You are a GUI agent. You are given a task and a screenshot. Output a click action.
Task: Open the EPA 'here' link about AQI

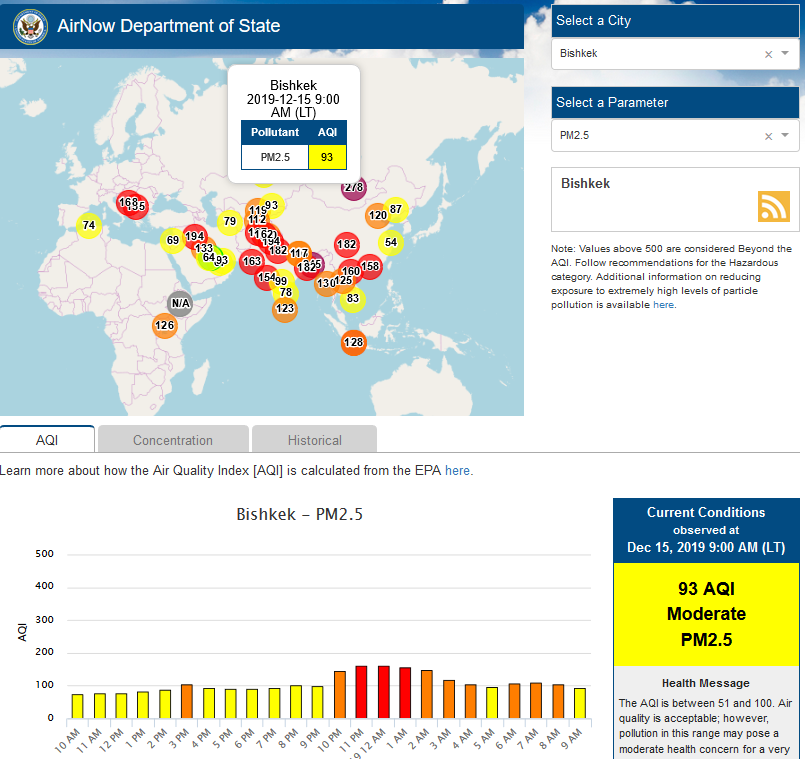pos(457,470)
